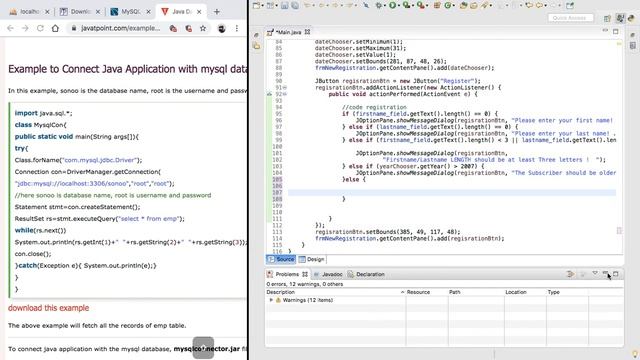Screen dimensions: 640x360
Task: Select the perspective icon right of Java perspective
Action: 631,18
